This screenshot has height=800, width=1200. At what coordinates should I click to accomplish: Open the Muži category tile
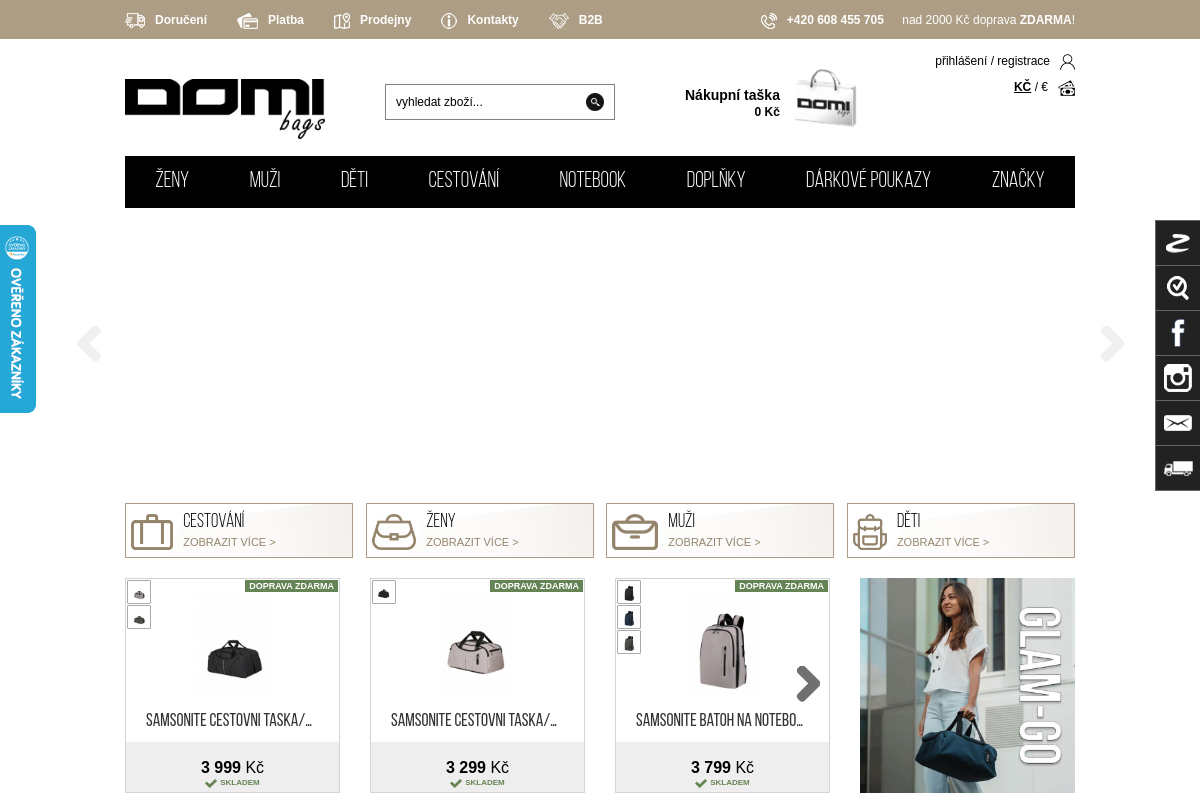(720, 531)
